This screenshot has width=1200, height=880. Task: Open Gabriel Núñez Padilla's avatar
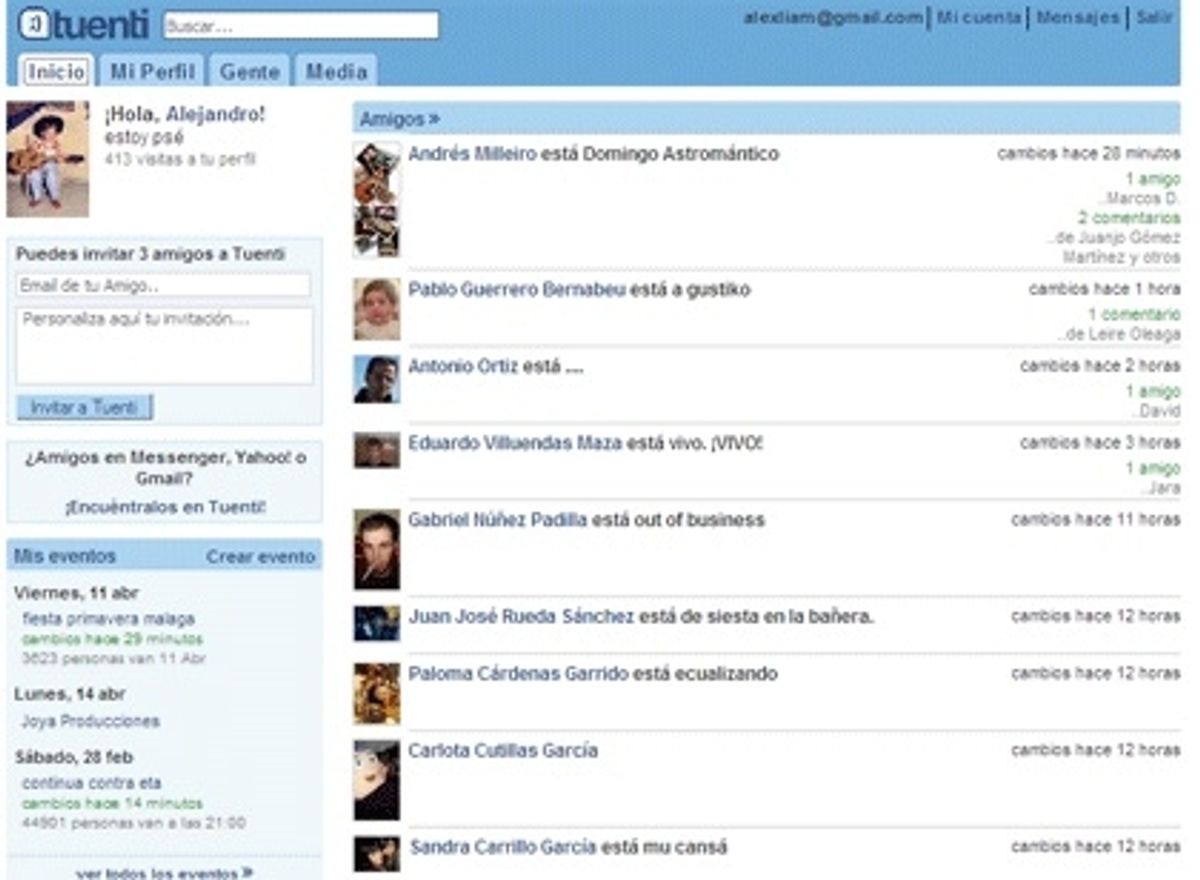click(x=377, y=550)
